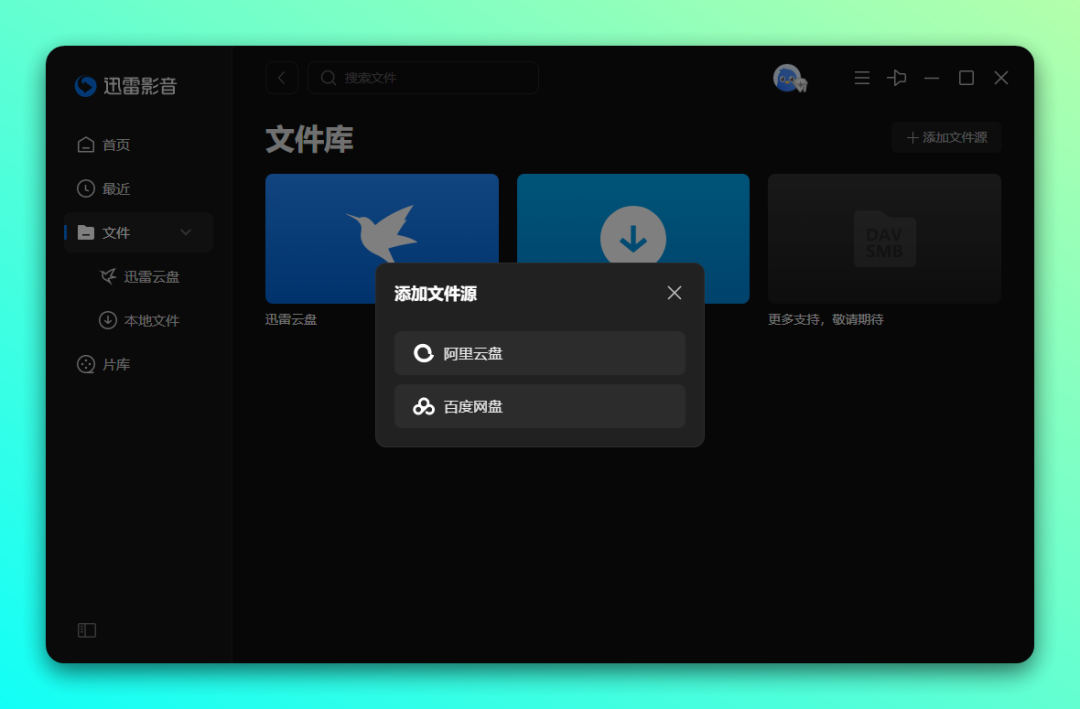
Task: Select 文件 in sidebar
Action: [x=138, y=233]
